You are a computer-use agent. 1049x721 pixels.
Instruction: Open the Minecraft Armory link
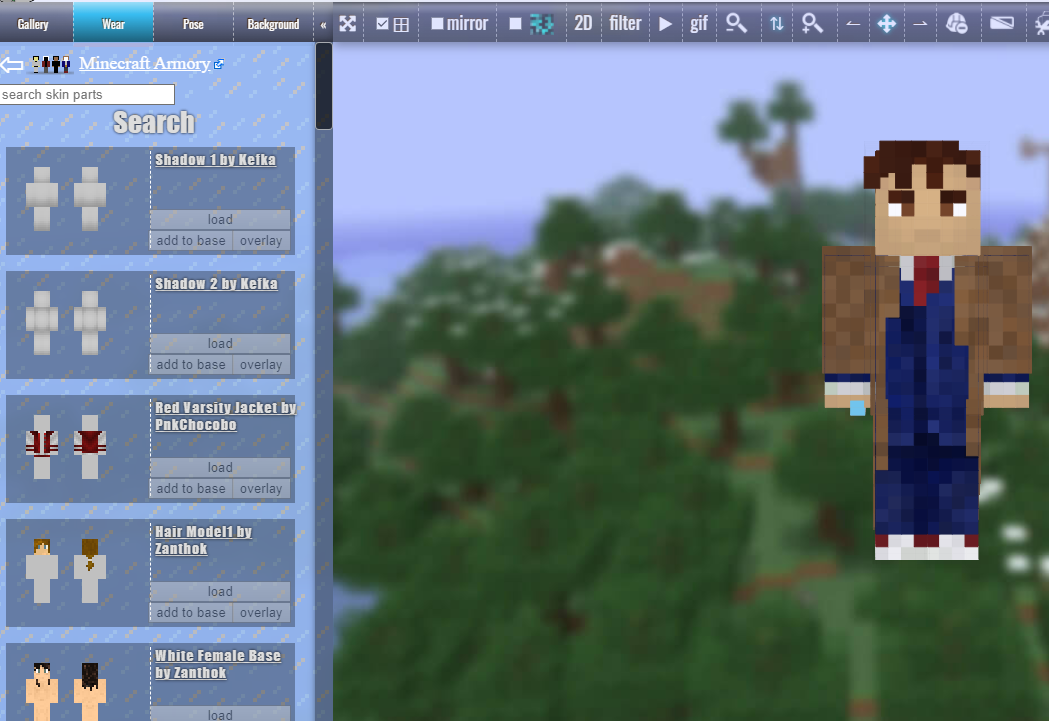tap(145, 64)
